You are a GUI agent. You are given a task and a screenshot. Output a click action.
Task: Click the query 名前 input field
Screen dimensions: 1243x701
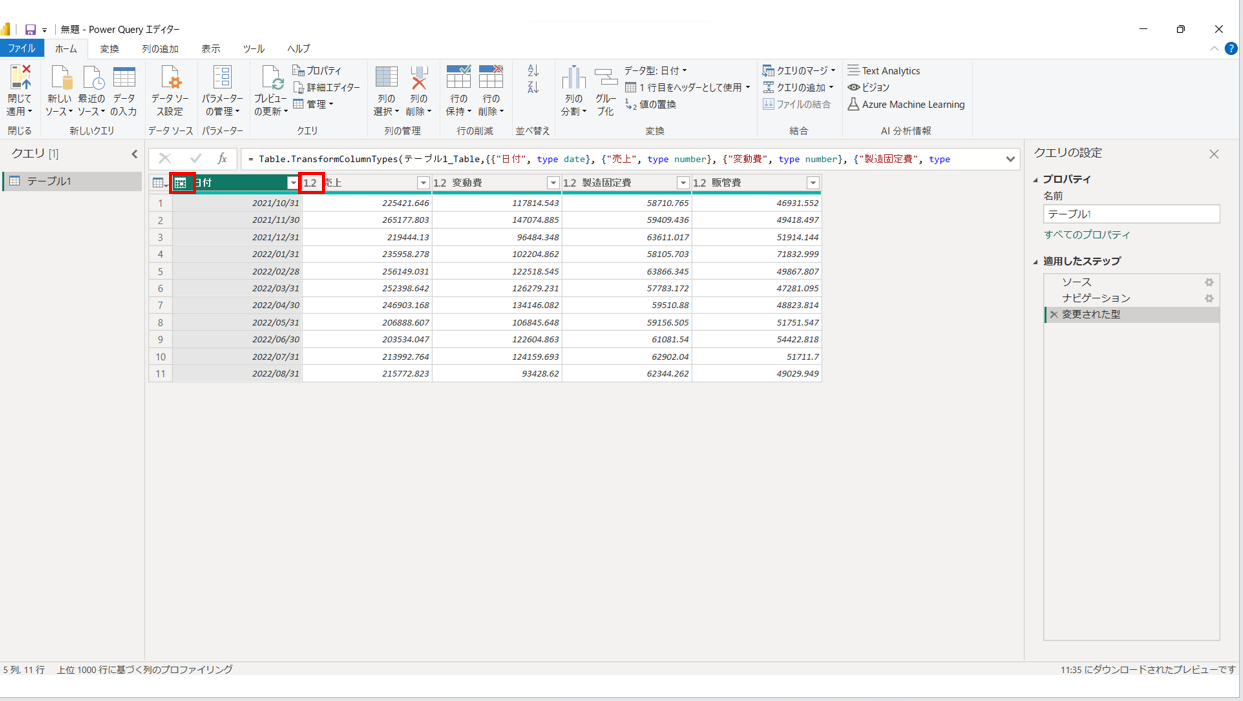(x=1130, y=214)
